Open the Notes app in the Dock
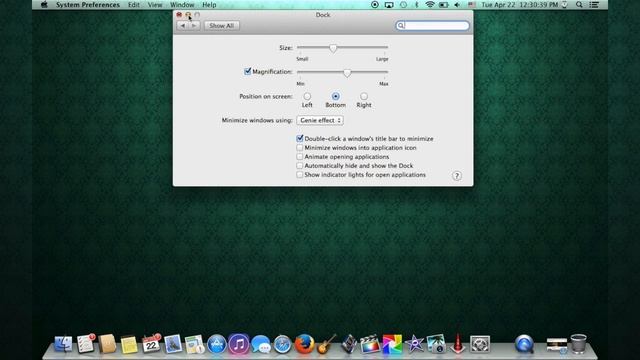Image resolution: width=640 pixels, height=360 pixels. tap(129, 344)
